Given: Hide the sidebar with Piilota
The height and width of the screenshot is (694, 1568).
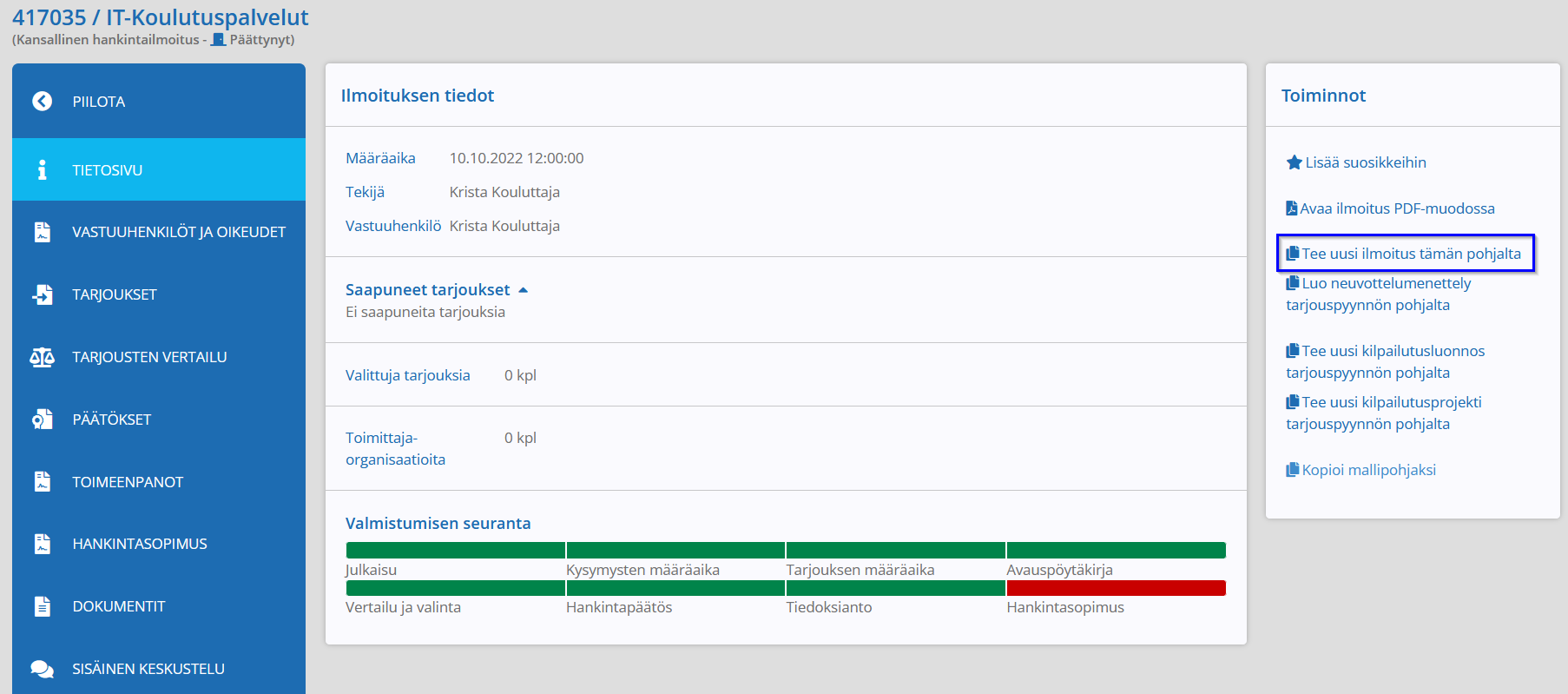Looking at the screenshot, I should (x=159, y=102).
